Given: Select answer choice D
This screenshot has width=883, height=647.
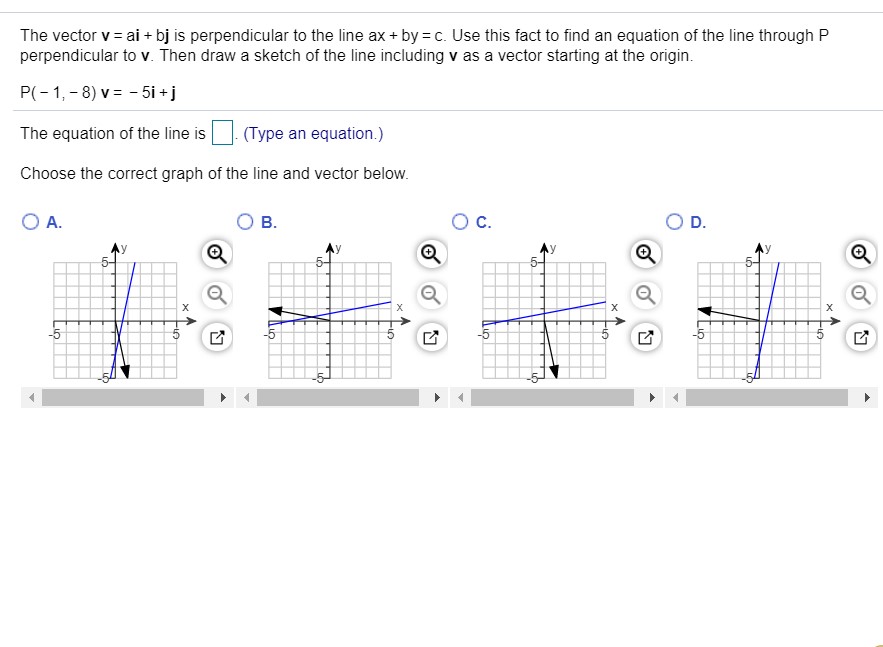Looking at the screenshot, I should pyautogui.click(x=674, y=222).
